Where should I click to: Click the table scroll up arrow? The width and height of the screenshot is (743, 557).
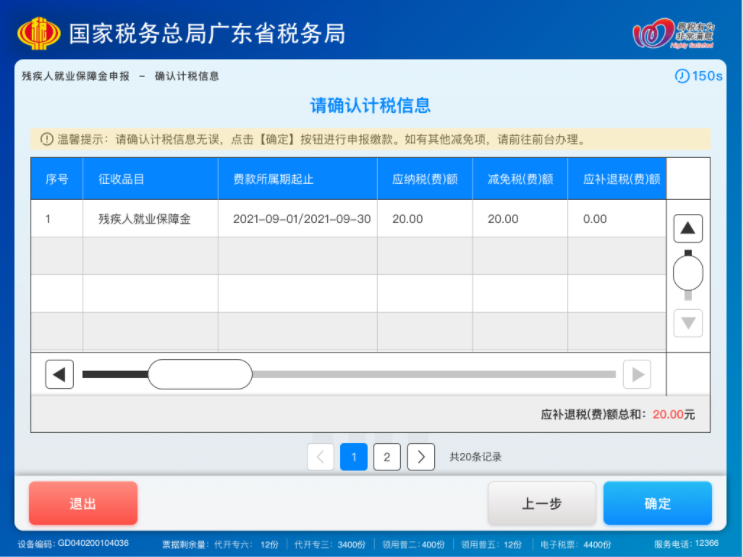[688, 228]
